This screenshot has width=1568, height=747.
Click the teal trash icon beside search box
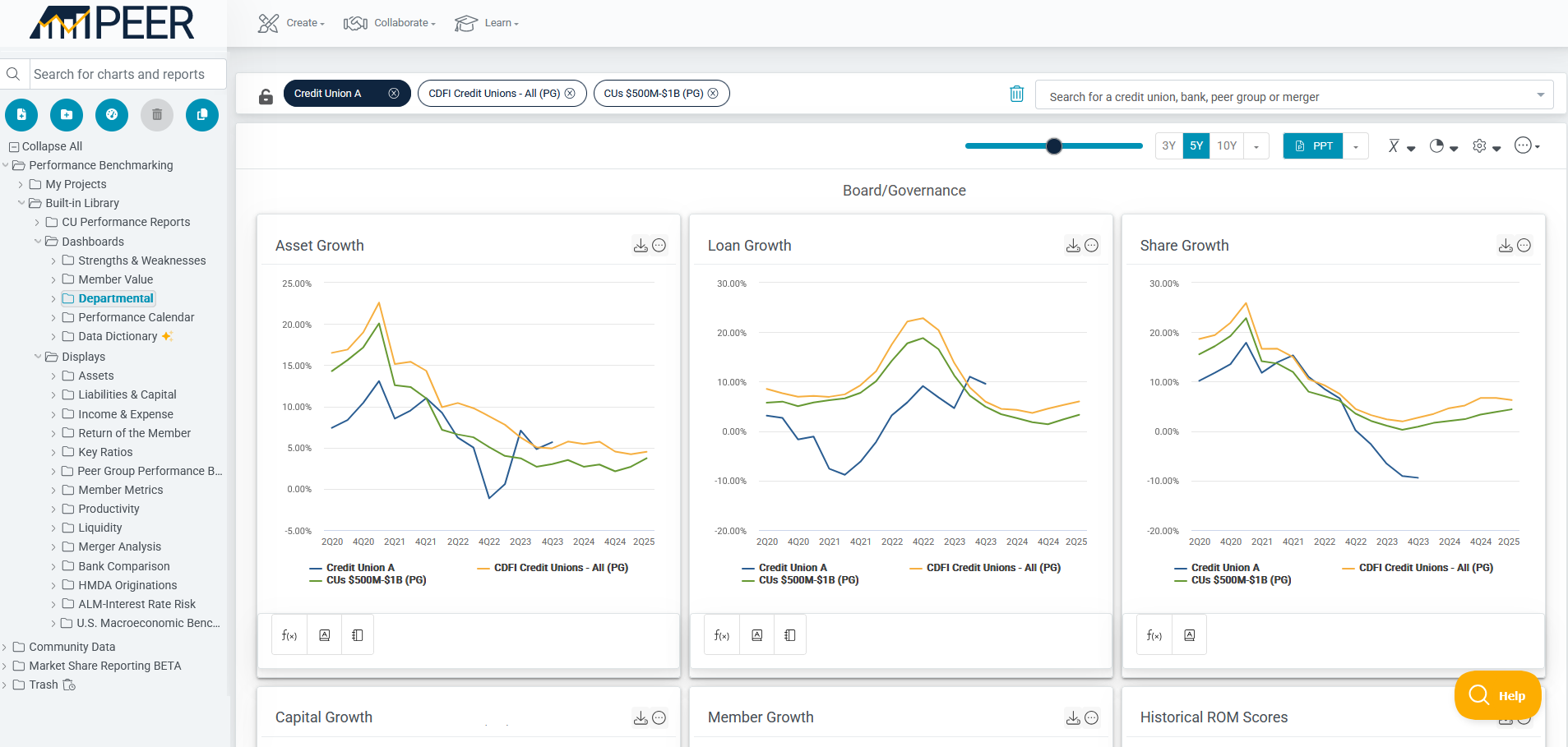tap(1016, 94)
